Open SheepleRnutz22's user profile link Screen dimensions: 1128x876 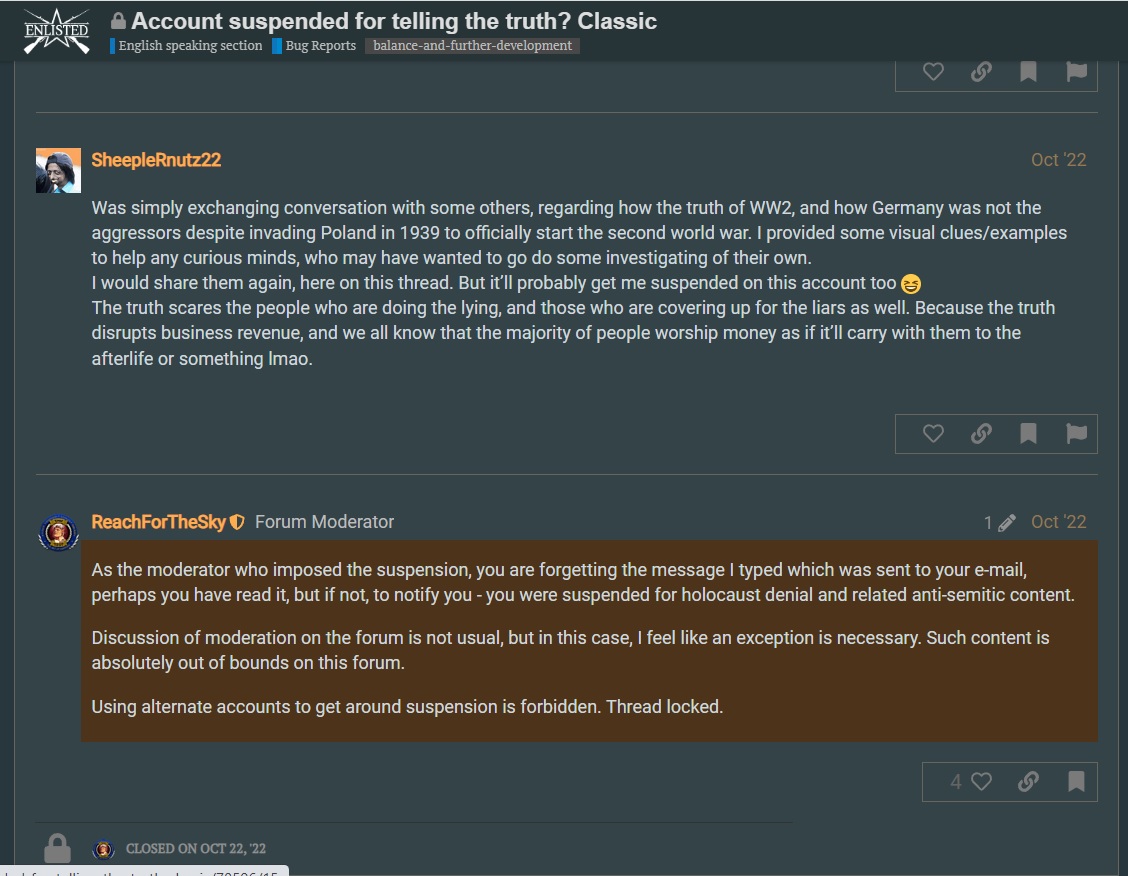pyautogui.click(x=156, y=160)
